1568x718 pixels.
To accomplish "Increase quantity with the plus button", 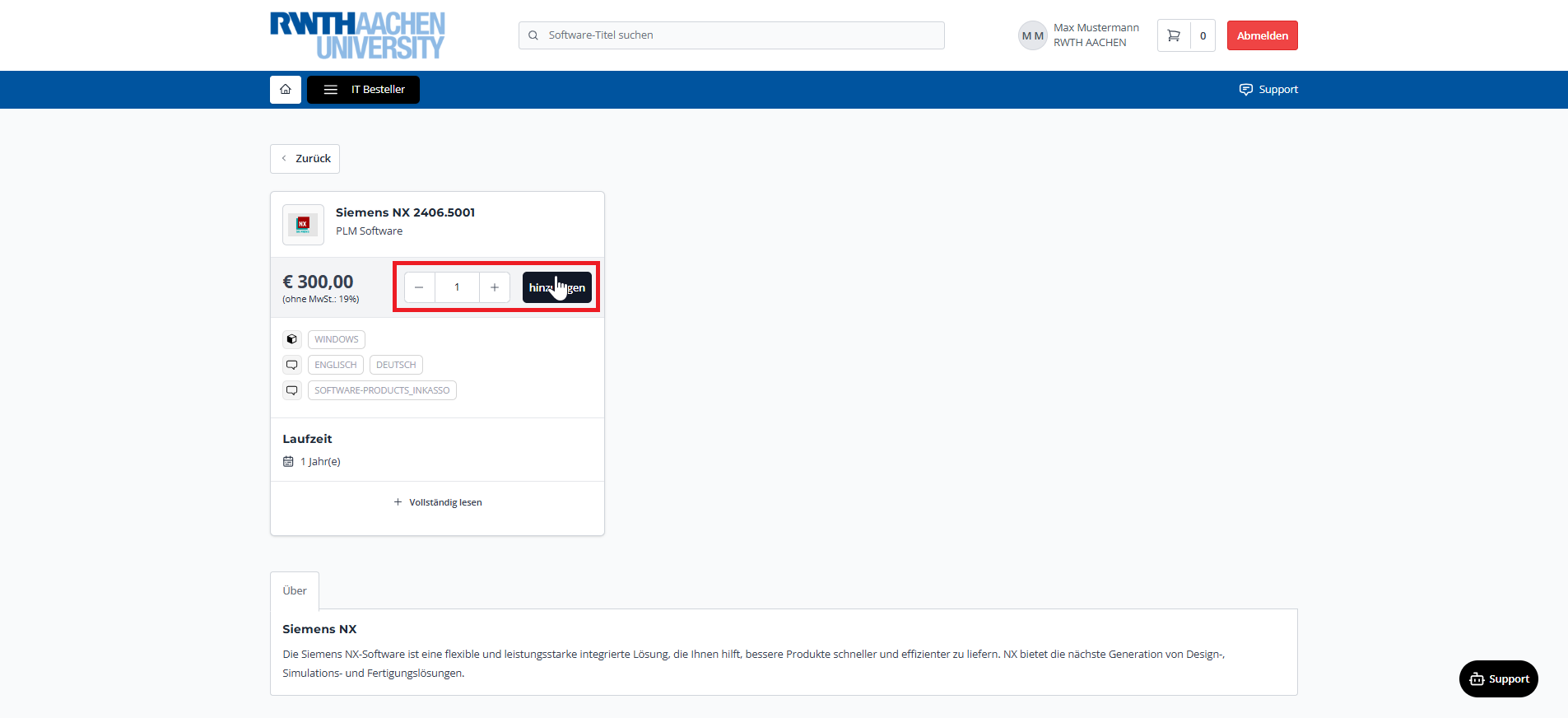I will coord(495,287).
